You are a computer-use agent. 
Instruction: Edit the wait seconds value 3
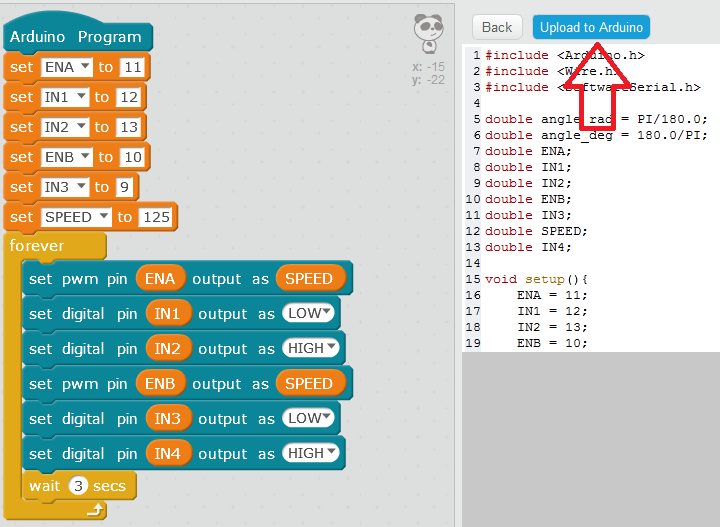pos(79,486)
